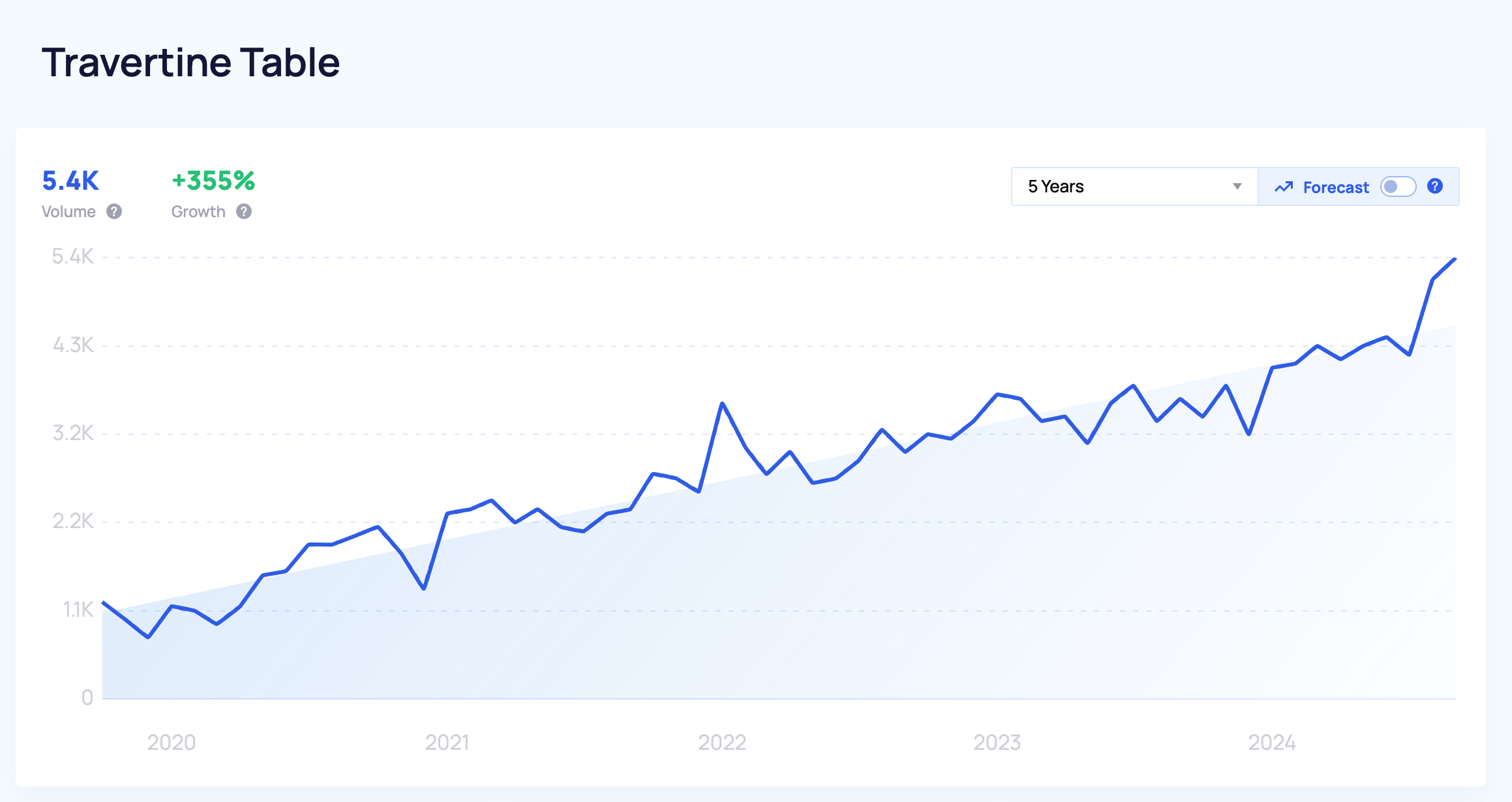Toggle the Forecast switch on

tap(1398, 186)
